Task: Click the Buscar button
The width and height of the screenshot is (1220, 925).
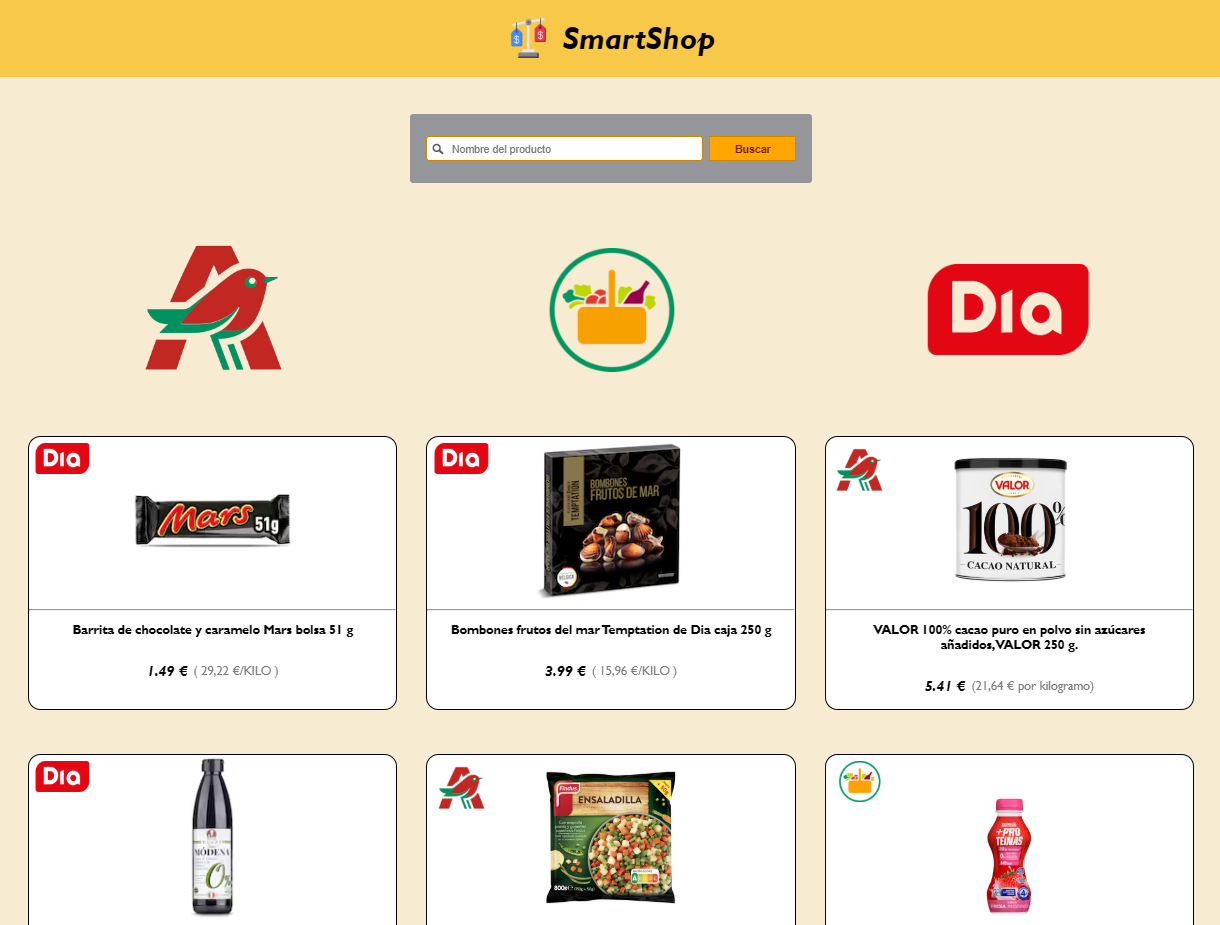Action: [x=753, y=149]
